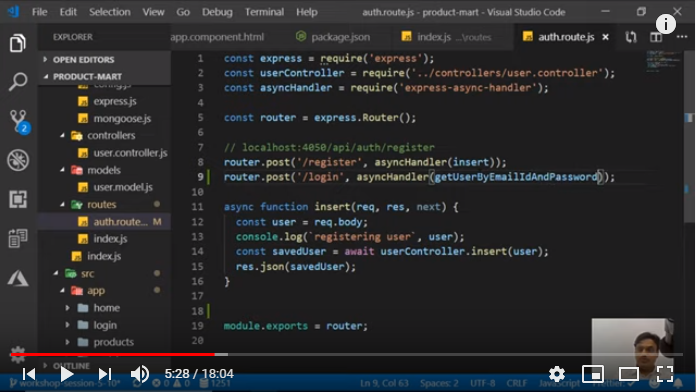Image resolution: width=696 pixels, height=392 pixels.
Task: Enable miniplayer mode
Action: (x=593, y=374)
